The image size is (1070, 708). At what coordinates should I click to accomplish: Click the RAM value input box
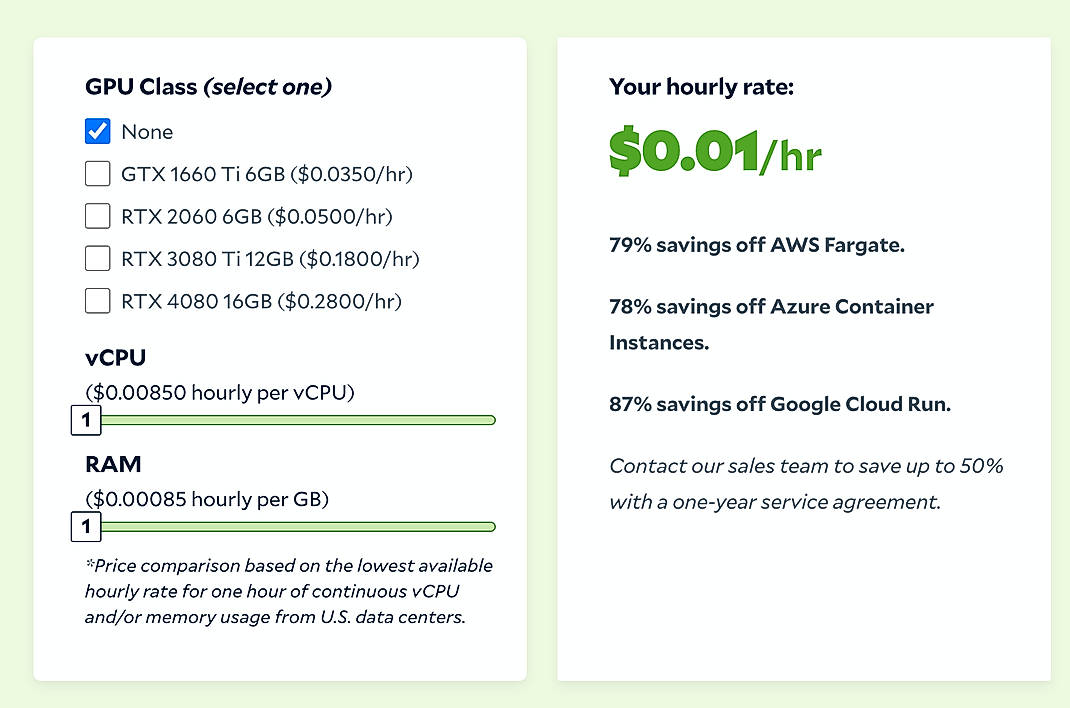[x=85, y=526]
